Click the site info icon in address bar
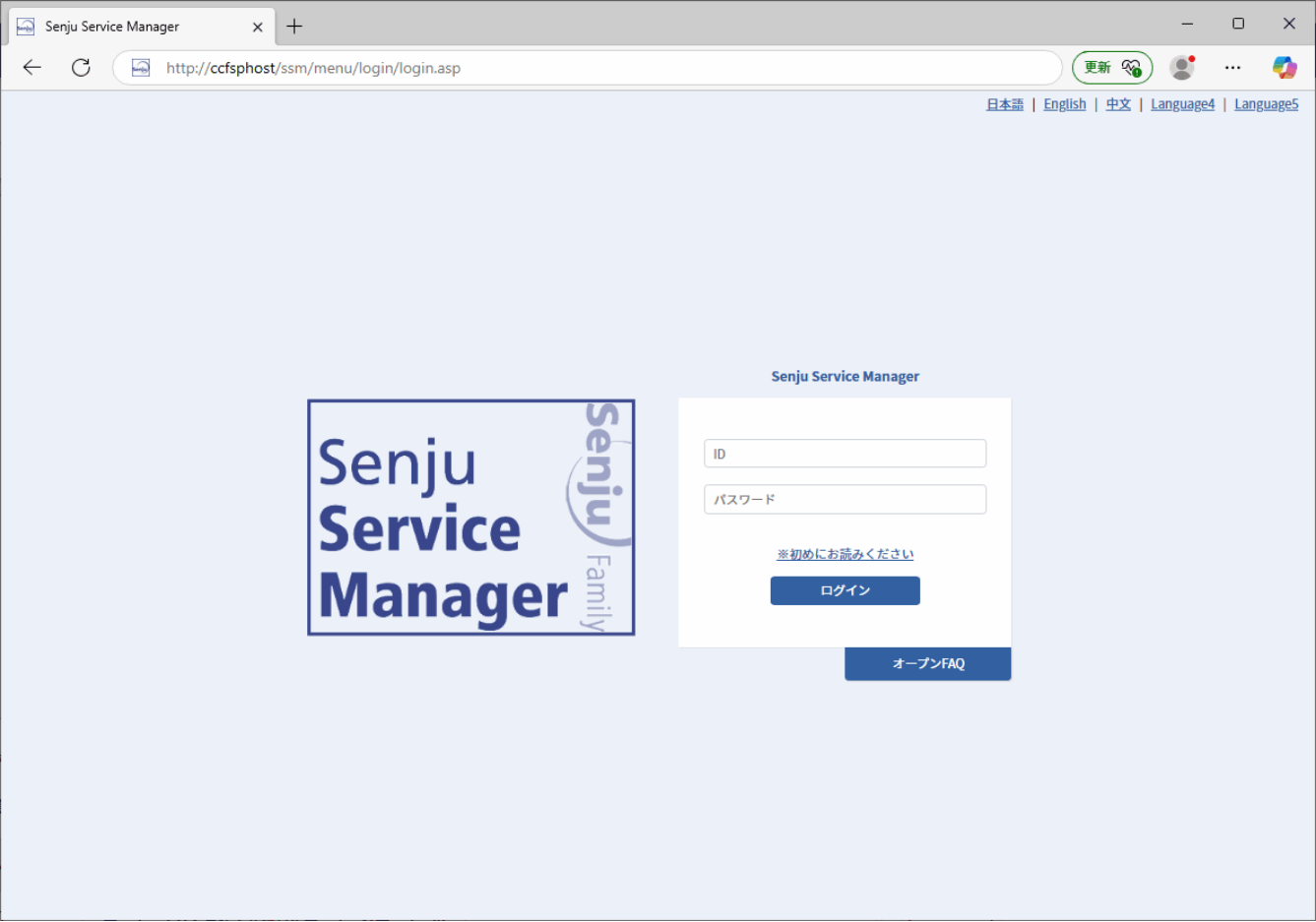 coord(141,68)
